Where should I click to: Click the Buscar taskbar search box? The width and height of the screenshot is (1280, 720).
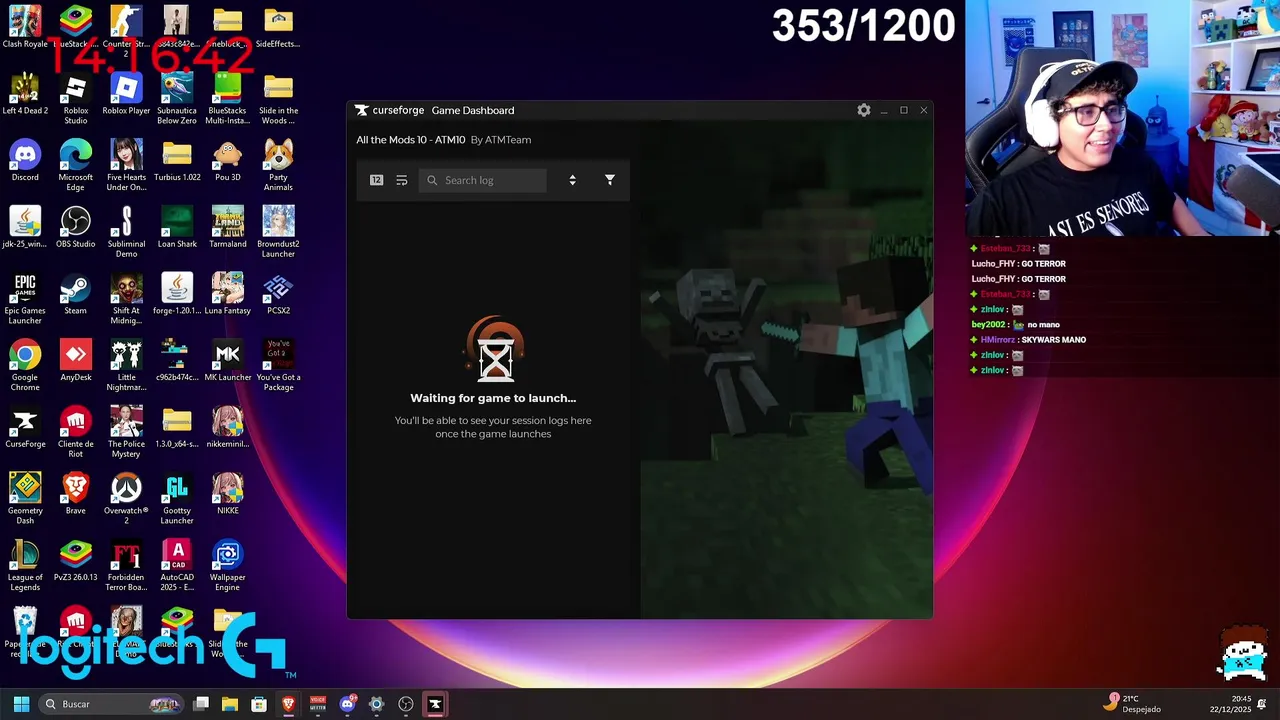(x=112, y=704)
